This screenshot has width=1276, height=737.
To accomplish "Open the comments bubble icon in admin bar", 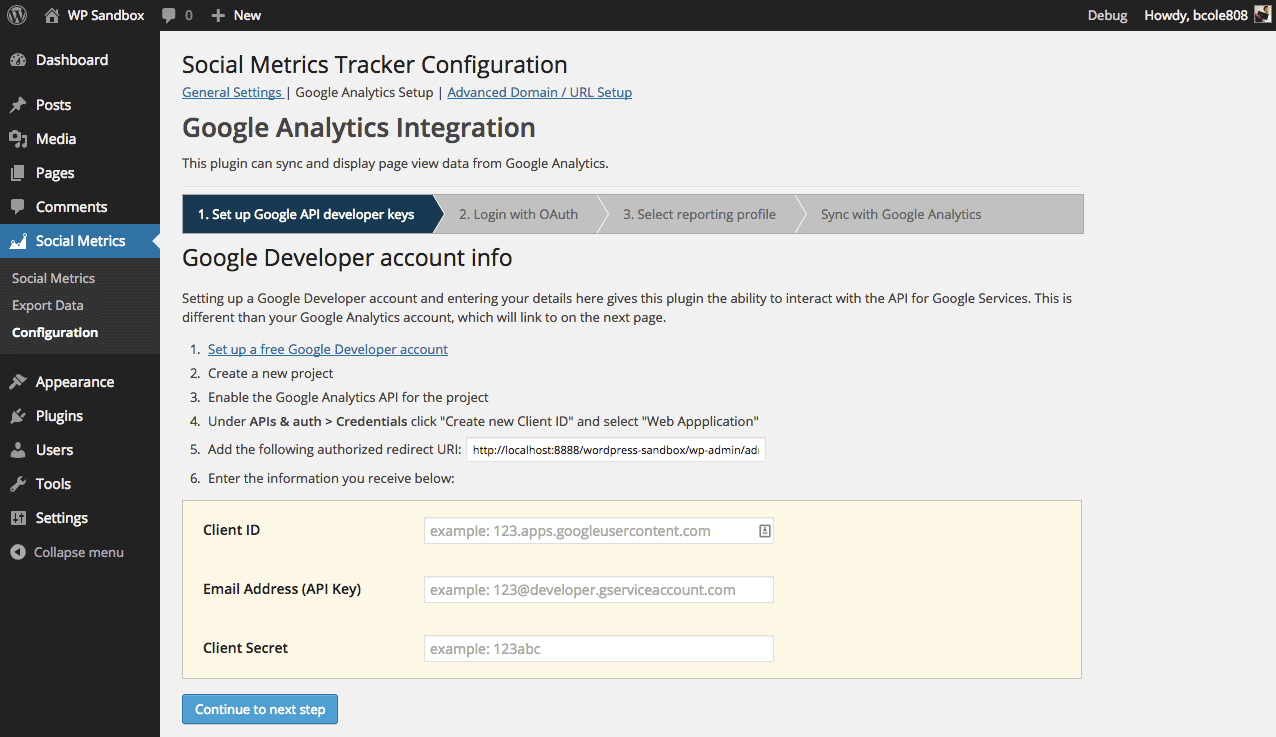I will tap(169, 15).
